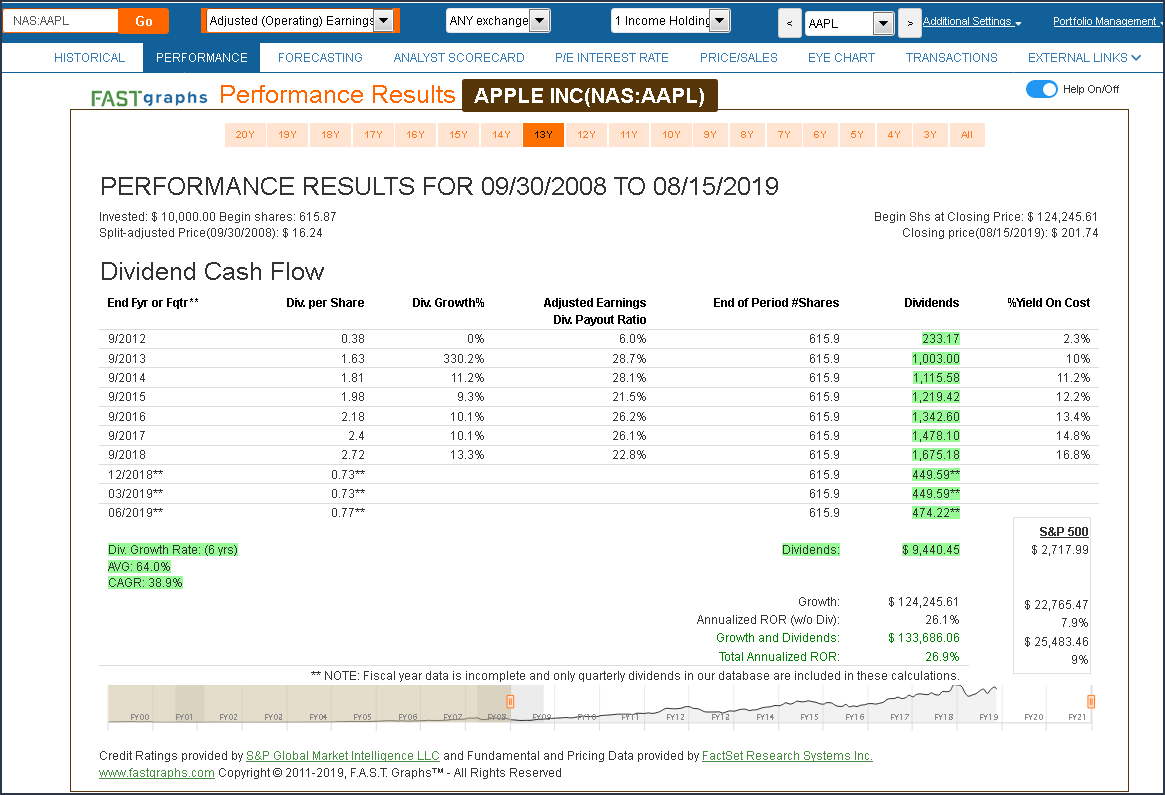Click the 9/2018 dividends value 1,675.18
The width and height of the screenshot is (1165, 795).
(935, 455)
